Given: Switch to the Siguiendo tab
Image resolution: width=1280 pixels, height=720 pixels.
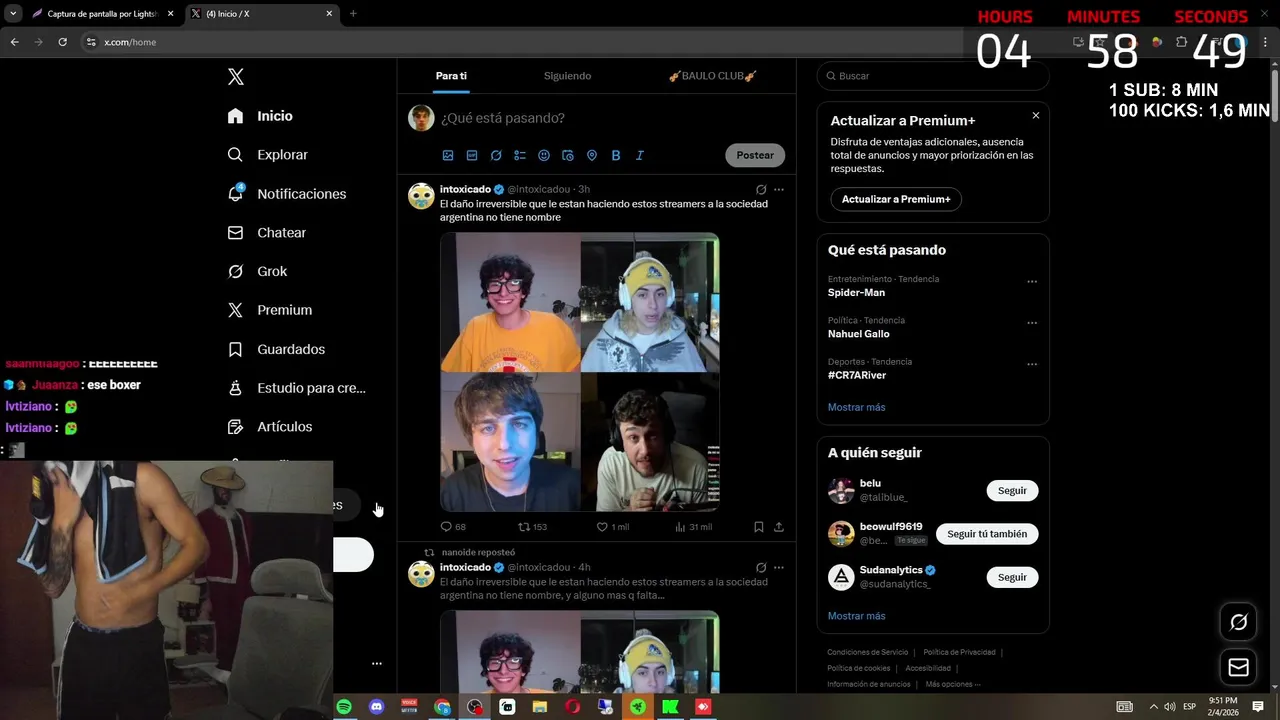Looking at the screenshot, I should (x=567, y=76).
